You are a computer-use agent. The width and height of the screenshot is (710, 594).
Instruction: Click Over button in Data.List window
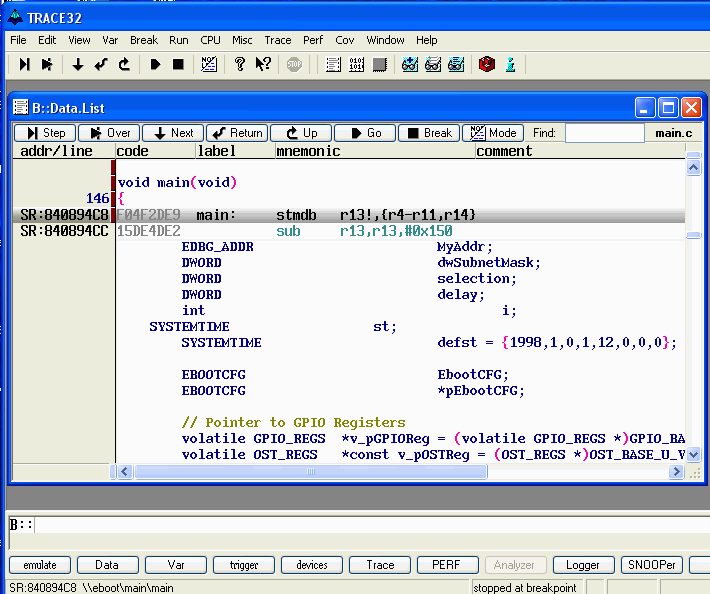point(109,133)
